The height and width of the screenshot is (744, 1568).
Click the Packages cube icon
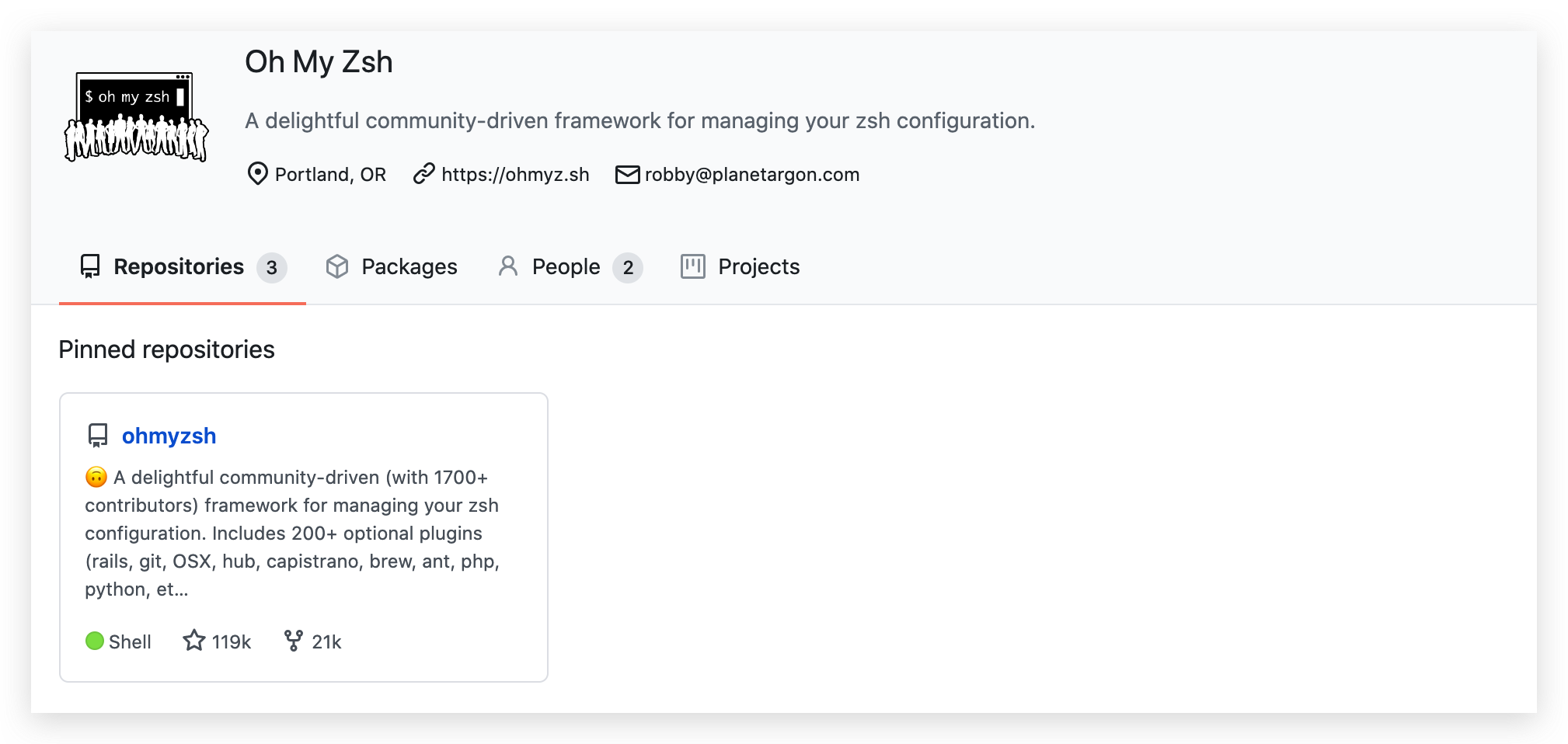point(337,266)
